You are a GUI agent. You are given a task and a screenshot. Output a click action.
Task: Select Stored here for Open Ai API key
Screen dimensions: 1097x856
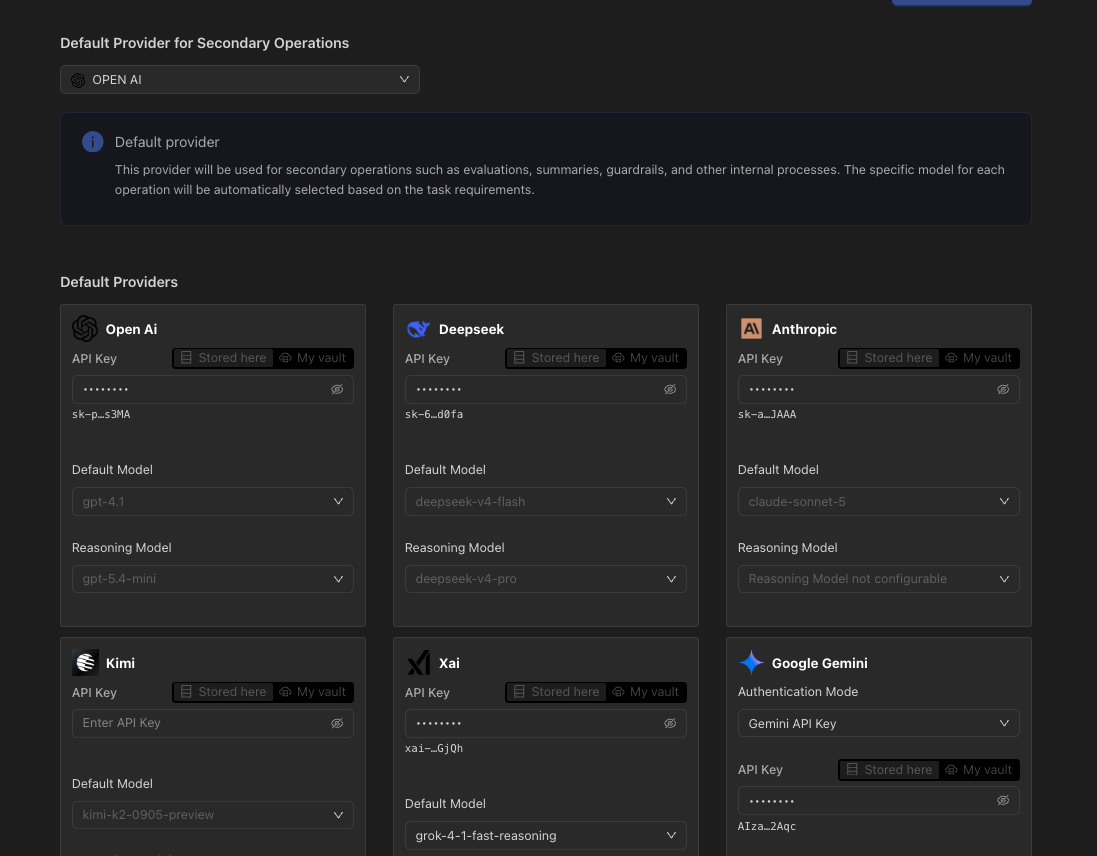pos(223,358)
